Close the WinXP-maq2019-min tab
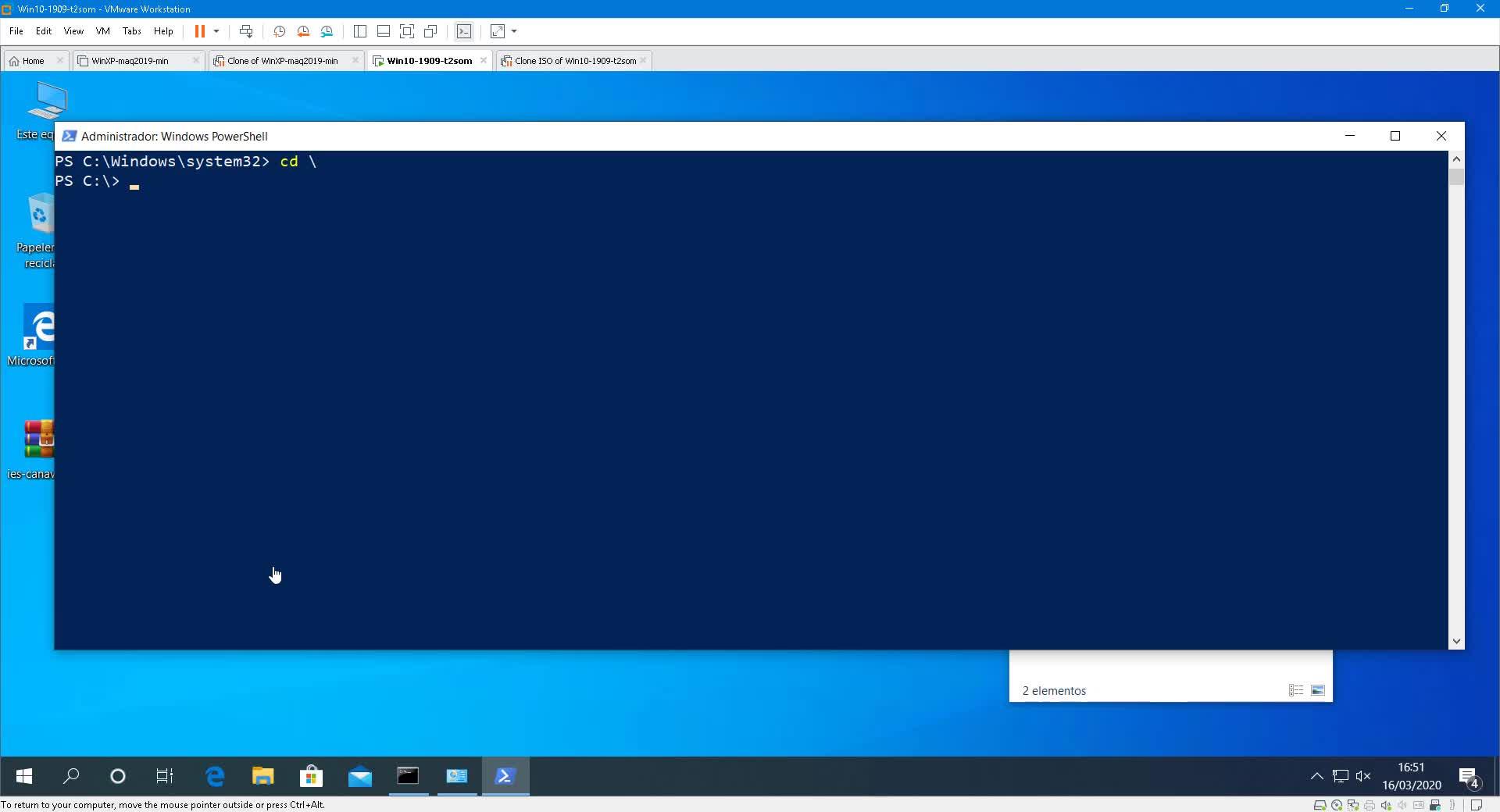This screenshot has width=1500, height=812. [195, 60]
